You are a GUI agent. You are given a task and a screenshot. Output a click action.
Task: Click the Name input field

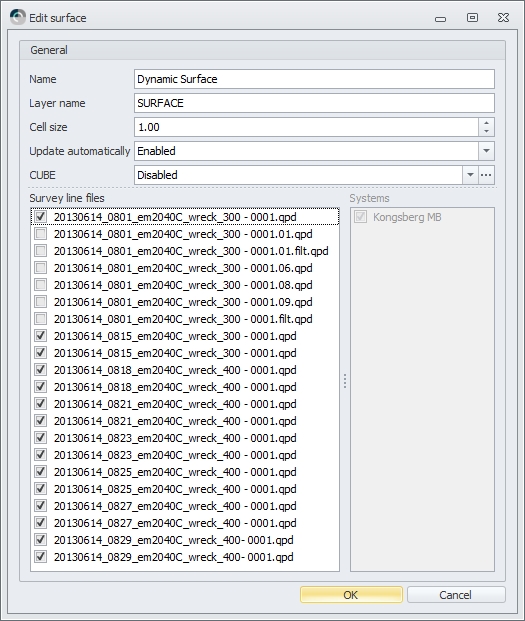tap(314, 79)
